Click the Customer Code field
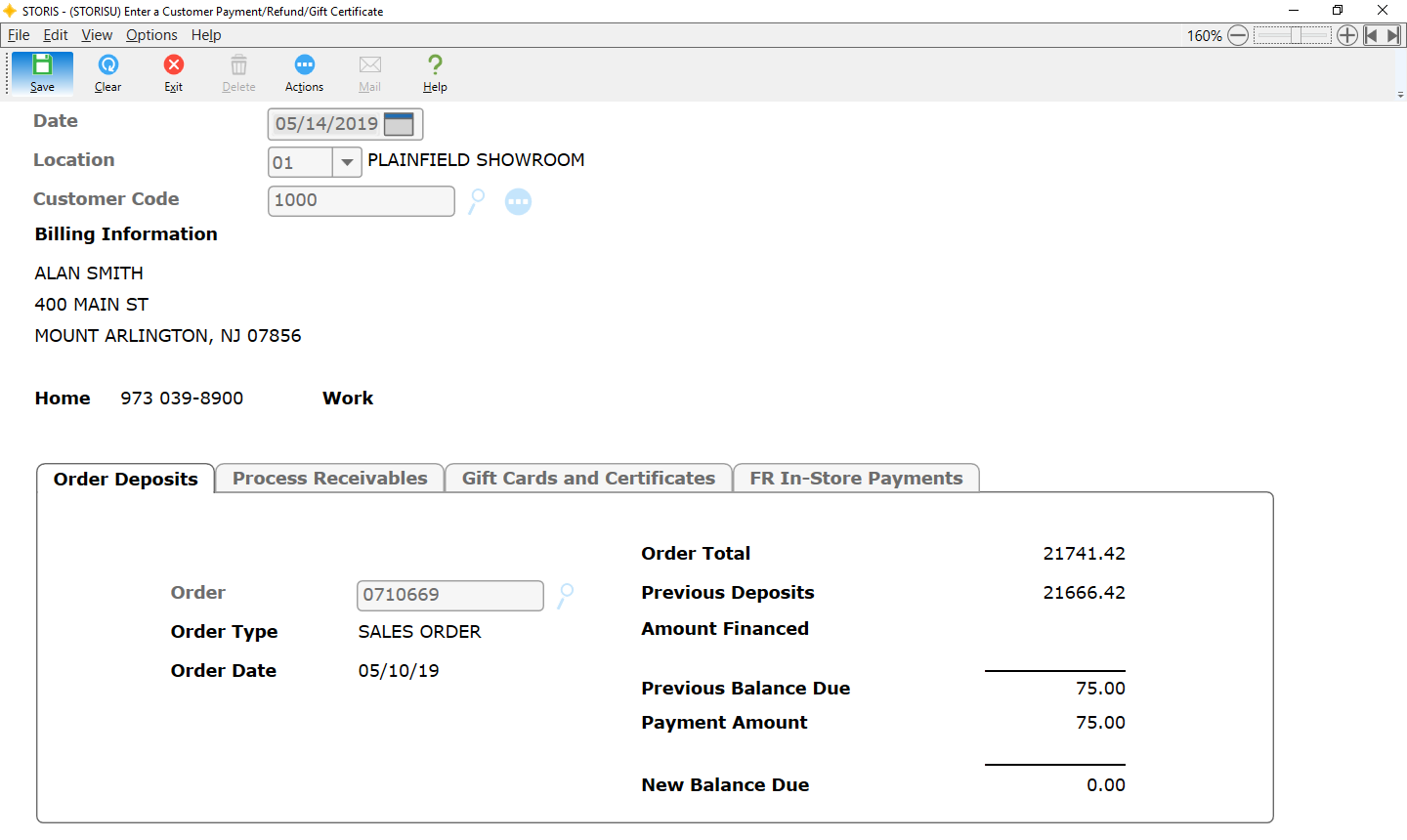Image resolution: width=1407 pixels, height=840 pixels. click(362, 200)
